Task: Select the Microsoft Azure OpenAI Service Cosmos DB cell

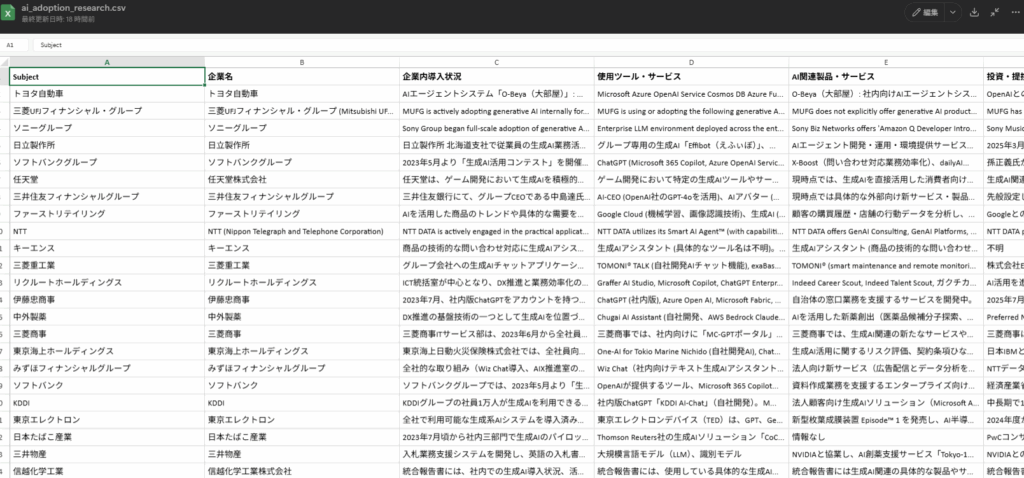Action: [692, 93]
